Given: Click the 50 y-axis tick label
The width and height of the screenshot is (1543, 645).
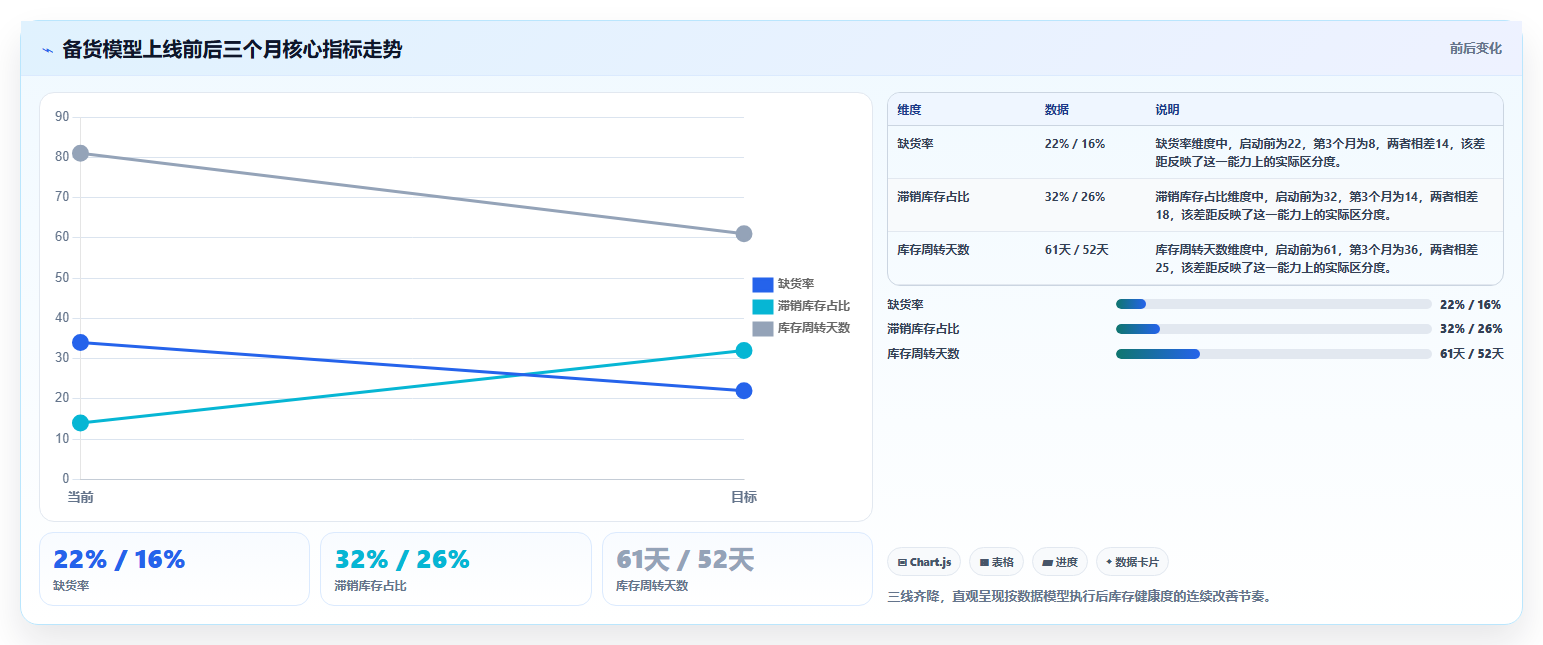Looking at the screenshot, I should (62, 278).
